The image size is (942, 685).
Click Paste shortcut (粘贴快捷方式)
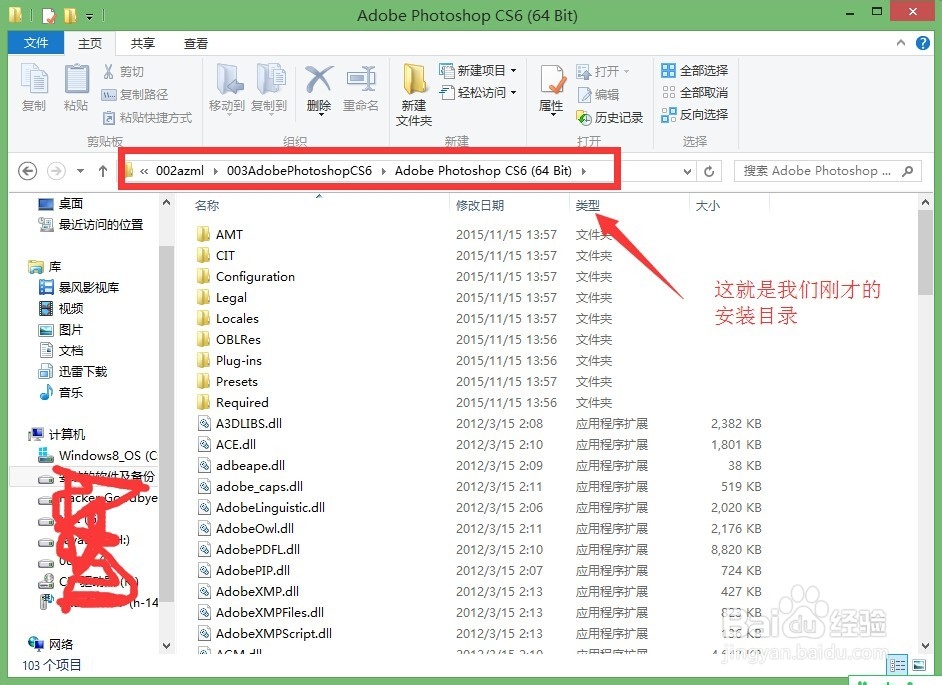[147, 117]
